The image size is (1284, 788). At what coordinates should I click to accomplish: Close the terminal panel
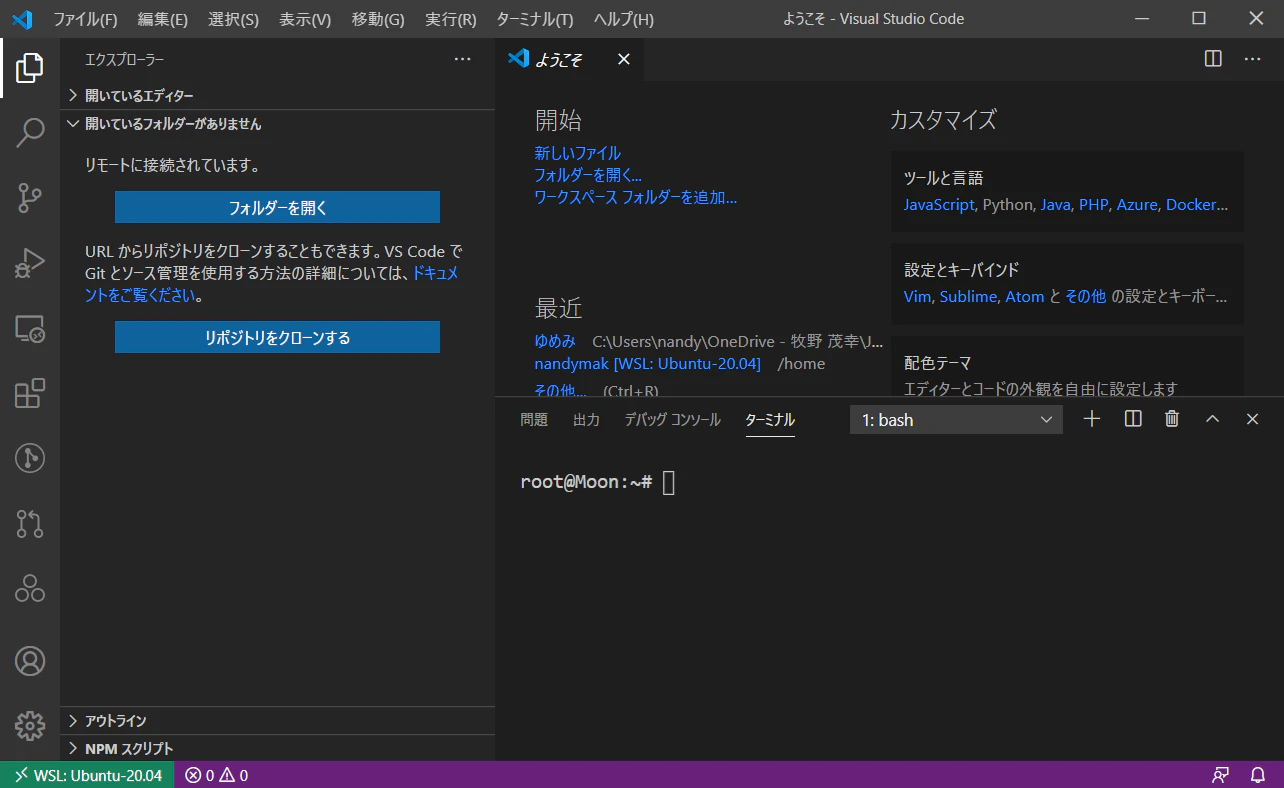pyautogui.click(x=1252, y=419)
